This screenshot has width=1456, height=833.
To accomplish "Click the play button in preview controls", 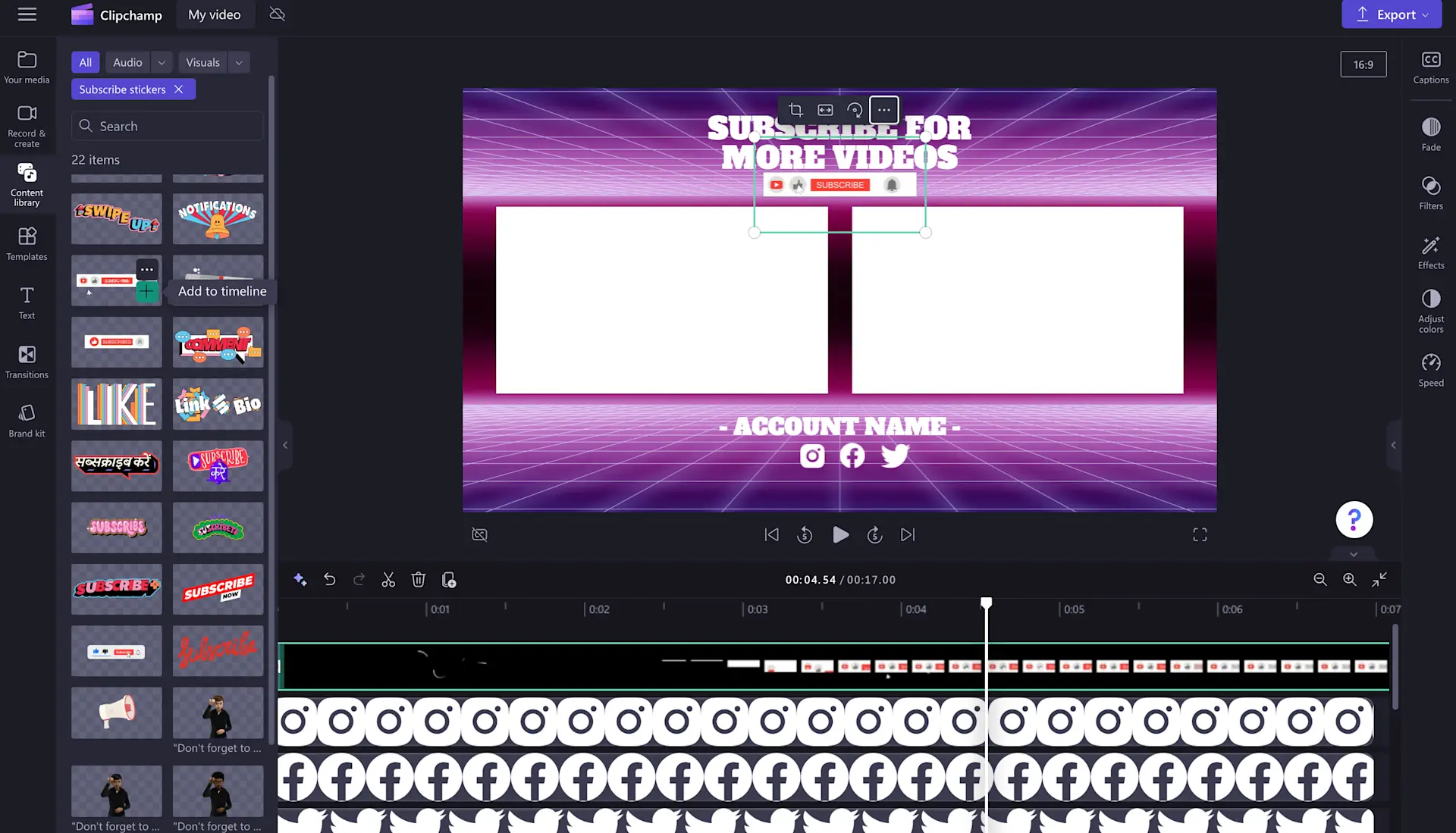I will [839, 535].
